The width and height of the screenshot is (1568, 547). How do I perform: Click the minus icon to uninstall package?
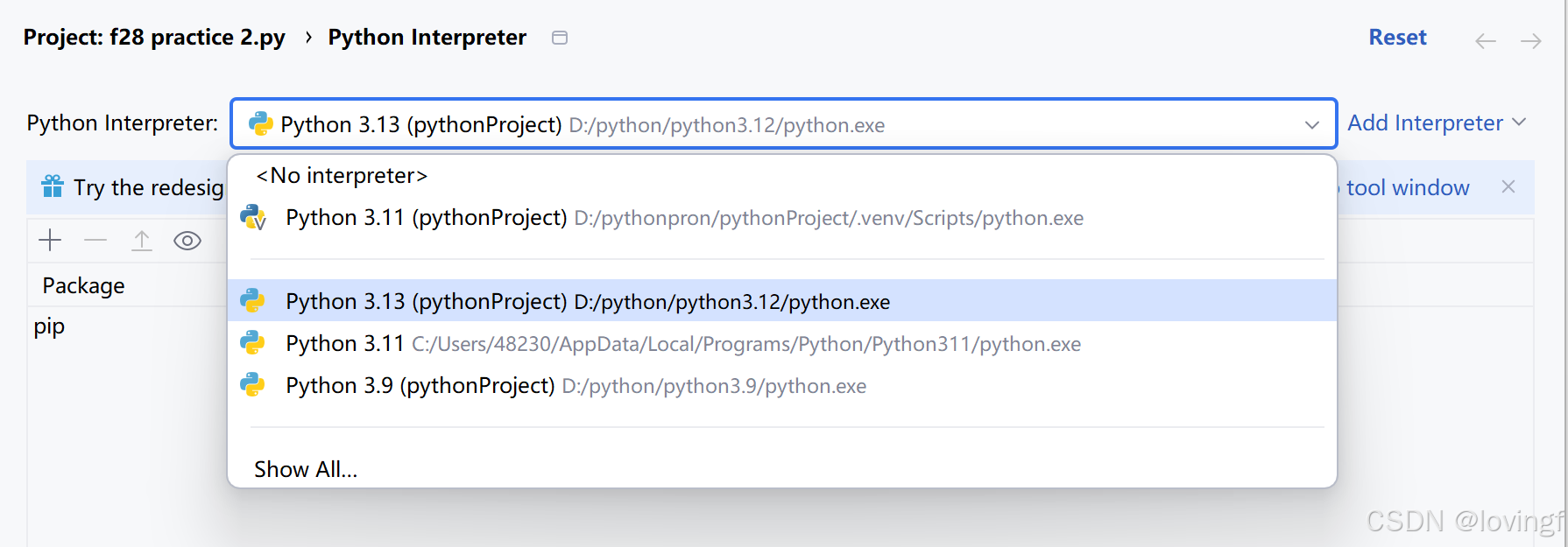(95, 240)
